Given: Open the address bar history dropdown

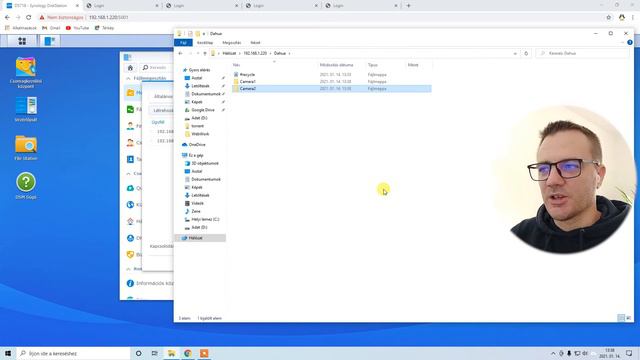Looking at the screenshot, I should coord(515,53).
